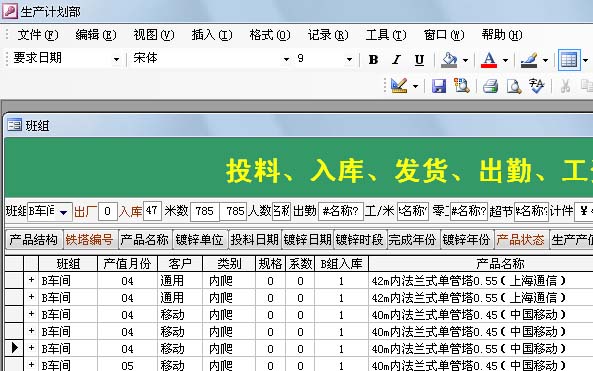Open the 宋体 font name dropdown
Viewport: 593px width, 371px height.
click(x=286, y=59)
